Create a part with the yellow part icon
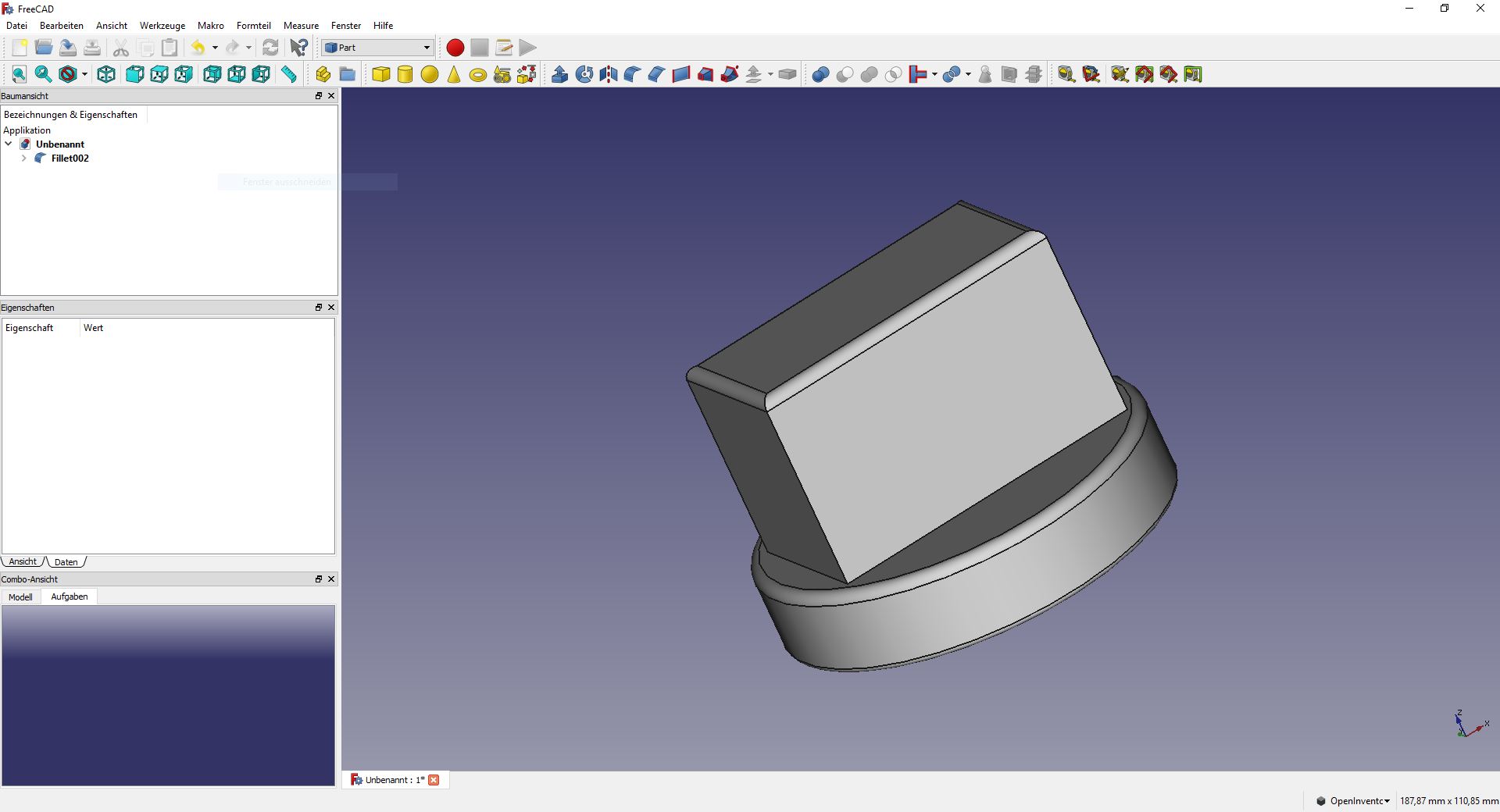The image size is (1500, 812). (x=323, y=74)
